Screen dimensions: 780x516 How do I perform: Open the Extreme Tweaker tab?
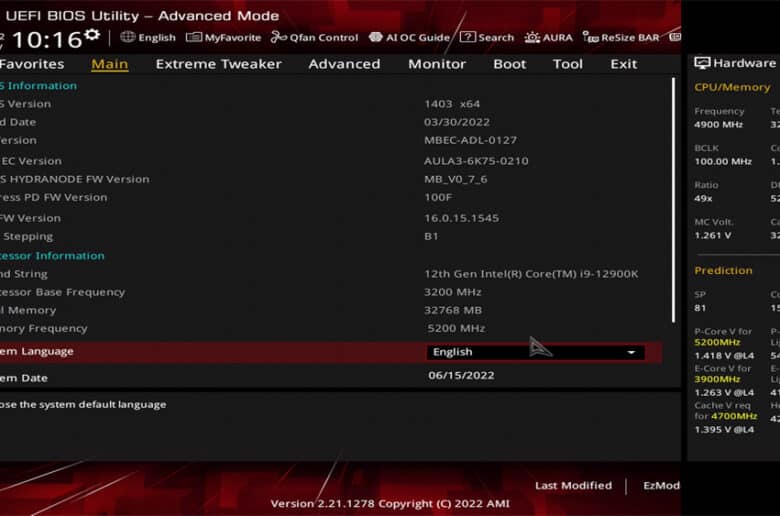click(x=218, y=64)
